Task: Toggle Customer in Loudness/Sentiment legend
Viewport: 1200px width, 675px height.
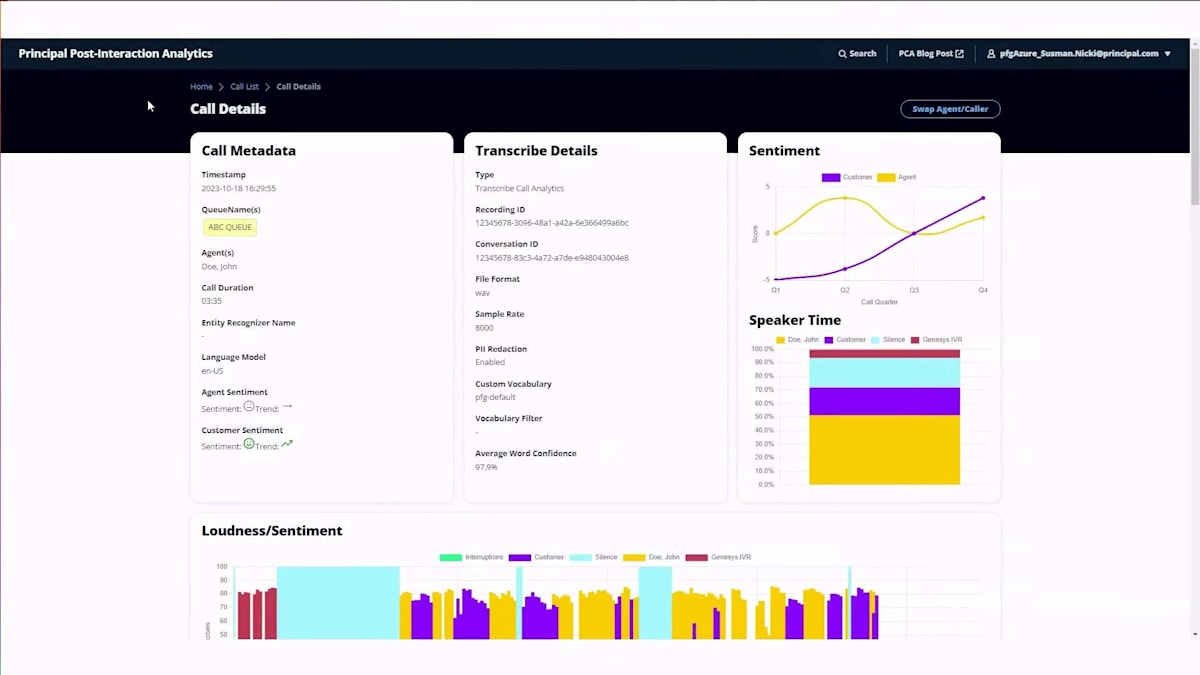Action: [x=536, y=557]
